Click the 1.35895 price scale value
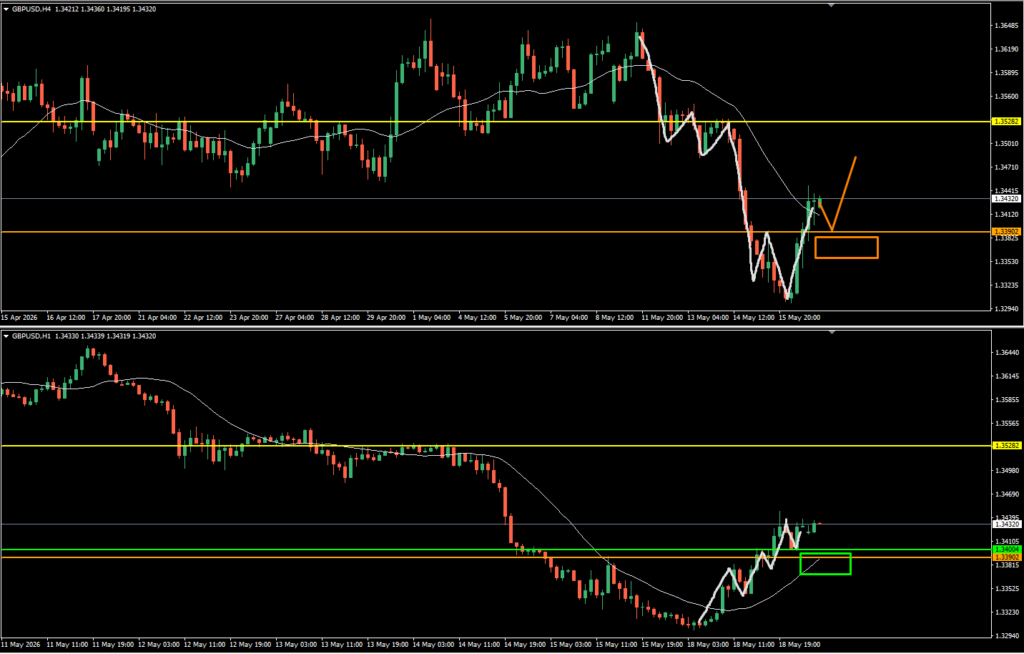The height and width of the screenshot is (654, 1024). [1008, 73]
